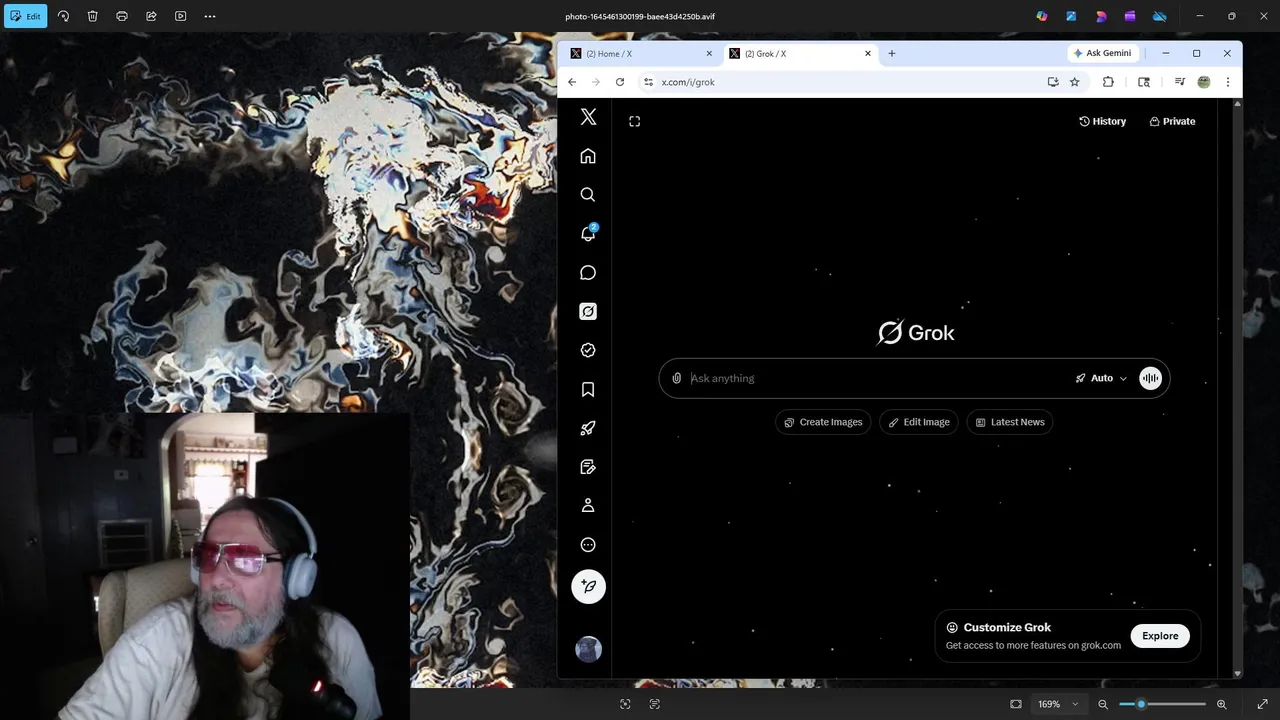This screenshot has height=720, width=1280.
Task: Click the round white Post compose button
Action: tap(588, 587)
